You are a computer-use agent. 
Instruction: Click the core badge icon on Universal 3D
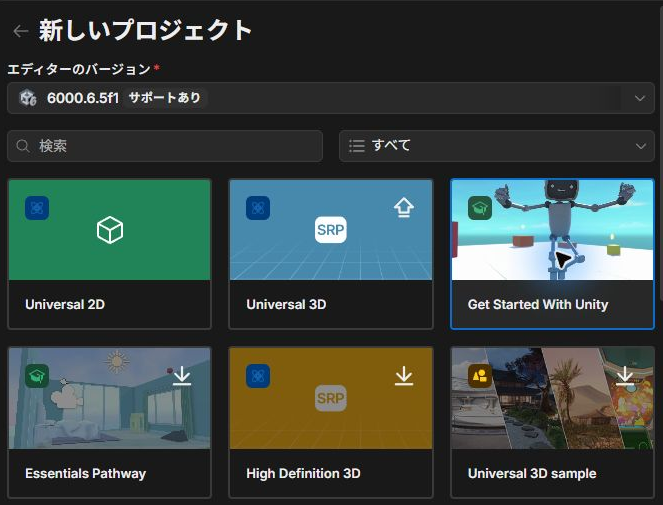click(x=258, y=208)
